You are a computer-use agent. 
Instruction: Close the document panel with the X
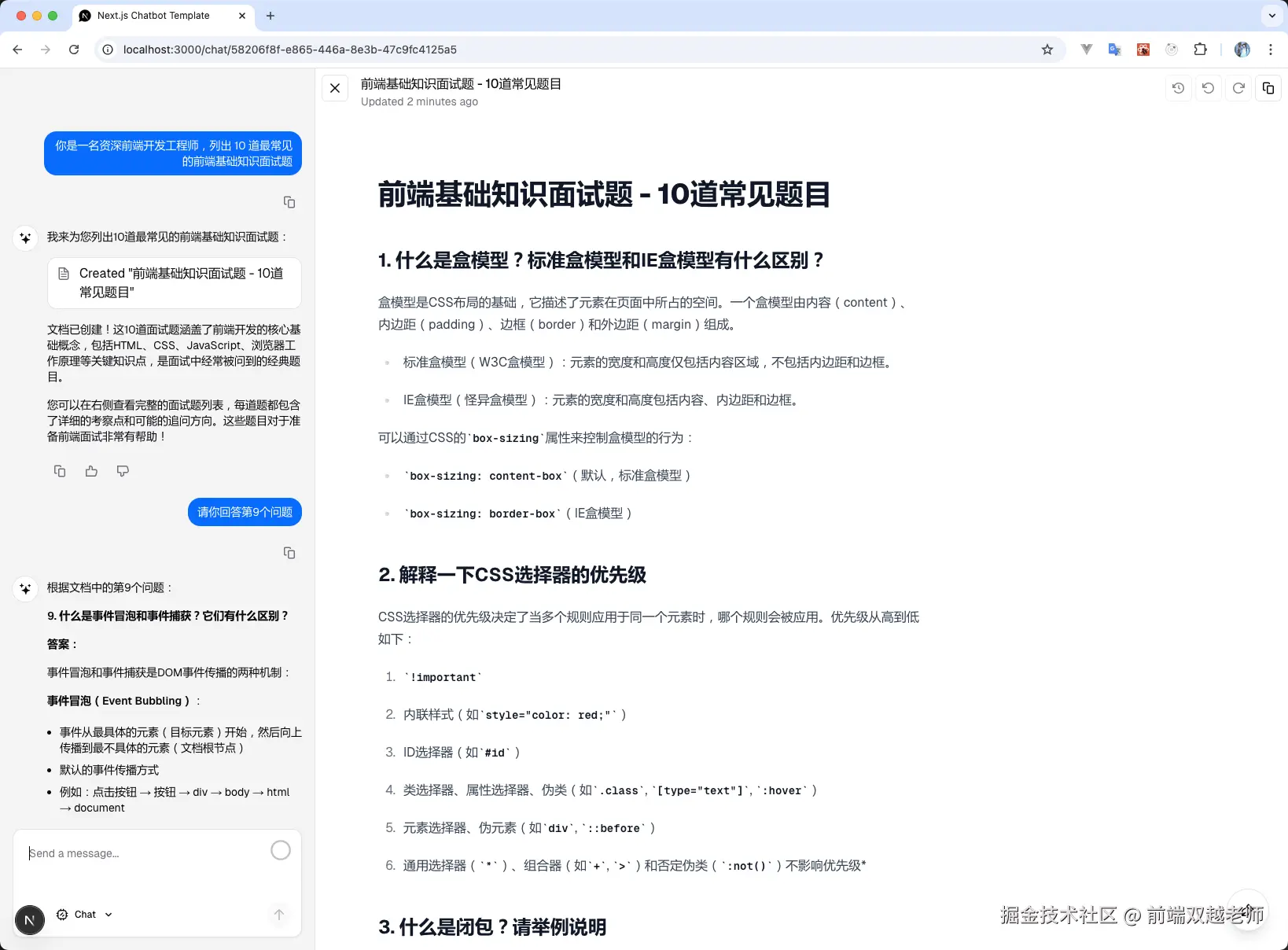335,88
